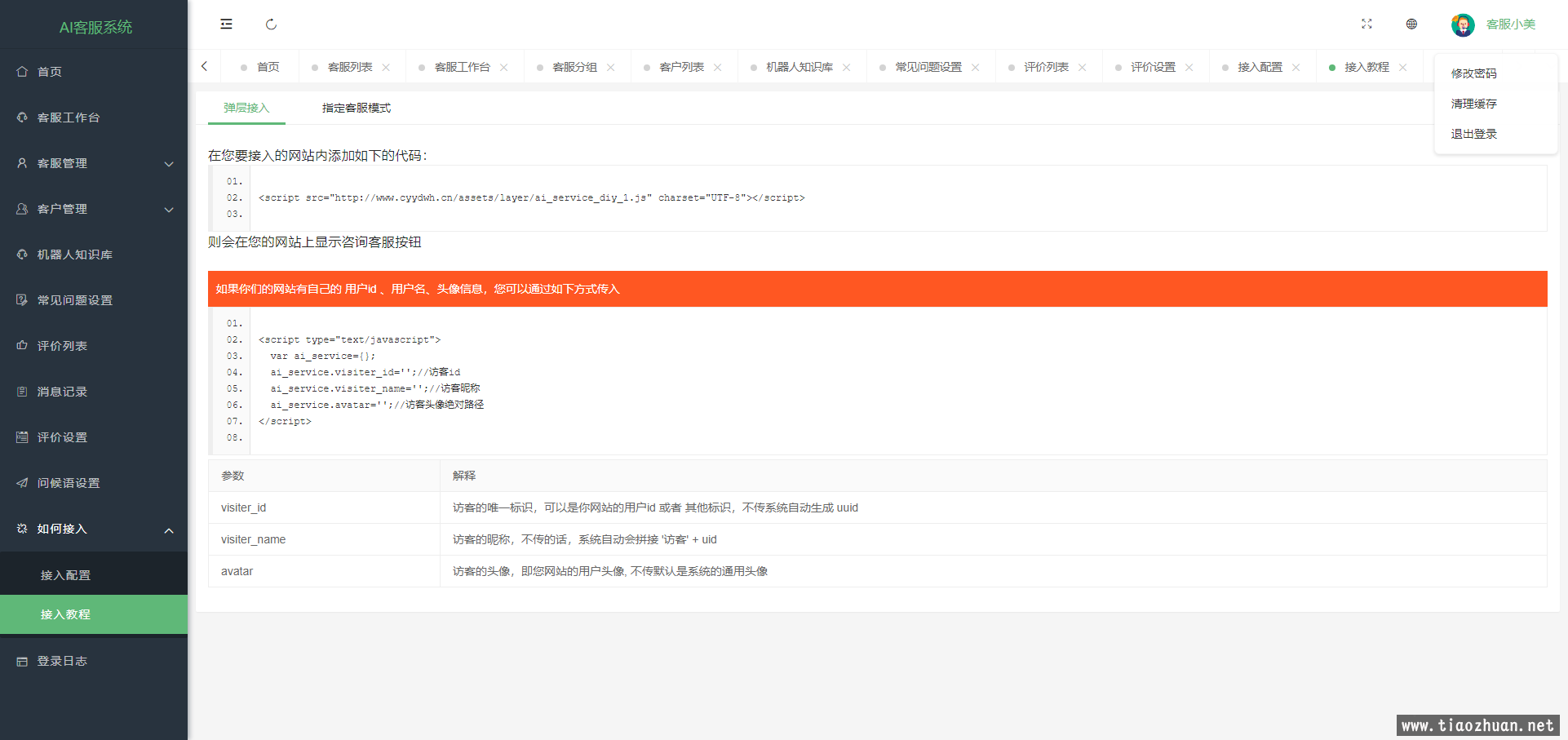Screen dimensions: 1568x740
Task: Collapse the 如何接入 sidebar menu
Action: coord(94,529)
